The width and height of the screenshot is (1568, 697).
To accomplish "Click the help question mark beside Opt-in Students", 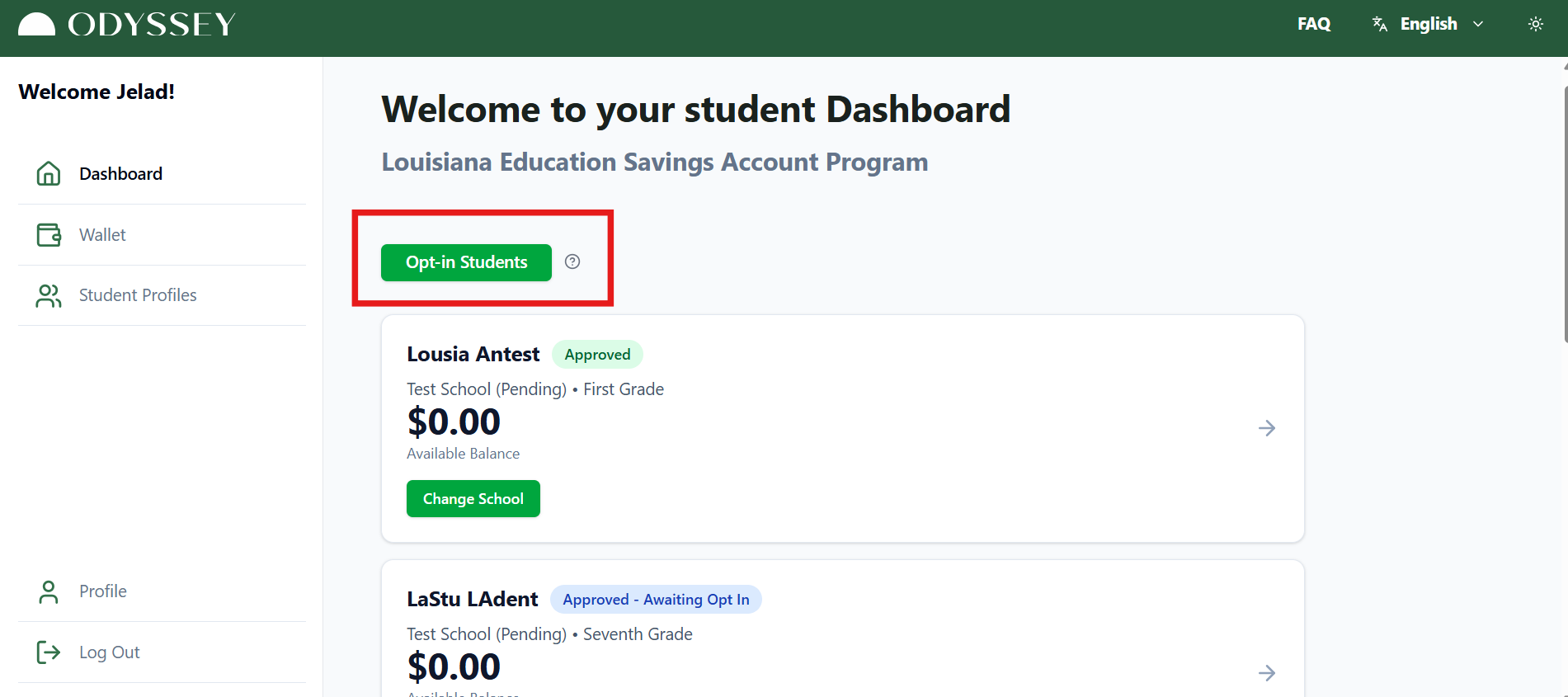I will tap(572, 261).
